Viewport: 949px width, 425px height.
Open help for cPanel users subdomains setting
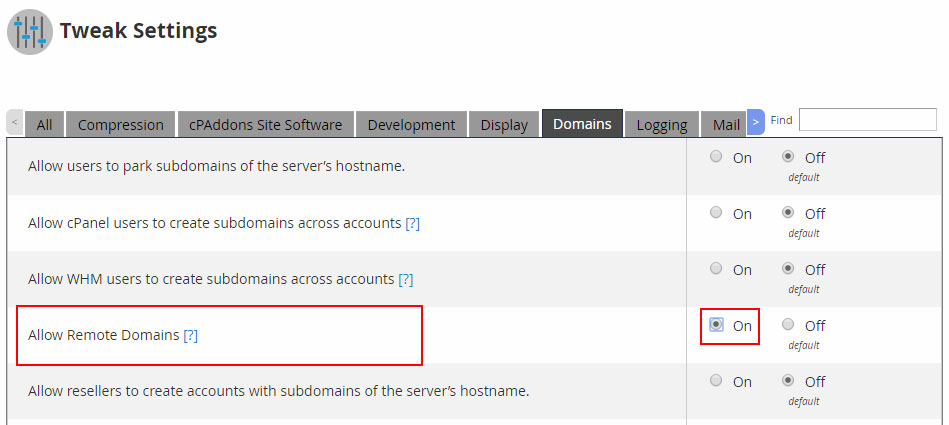coord(412,223)
